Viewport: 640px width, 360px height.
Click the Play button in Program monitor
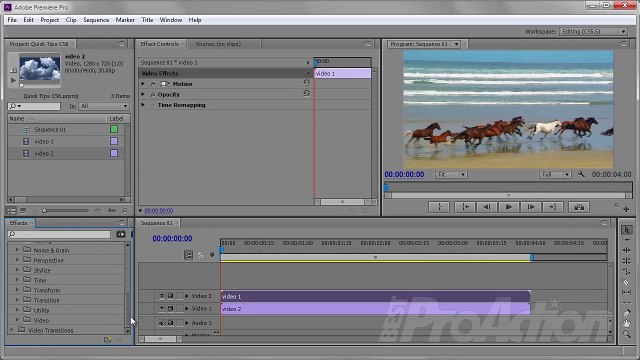tap(509, 207)
